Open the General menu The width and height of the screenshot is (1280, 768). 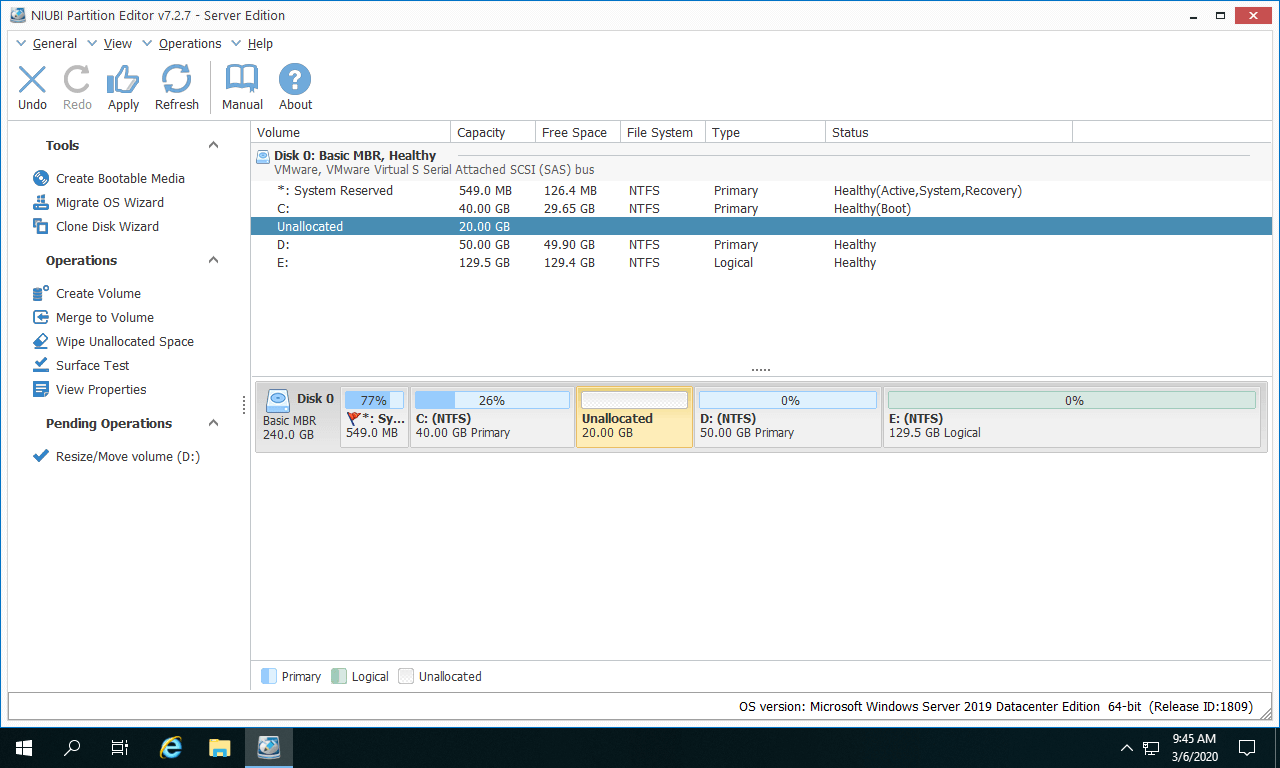coord(54,44)
